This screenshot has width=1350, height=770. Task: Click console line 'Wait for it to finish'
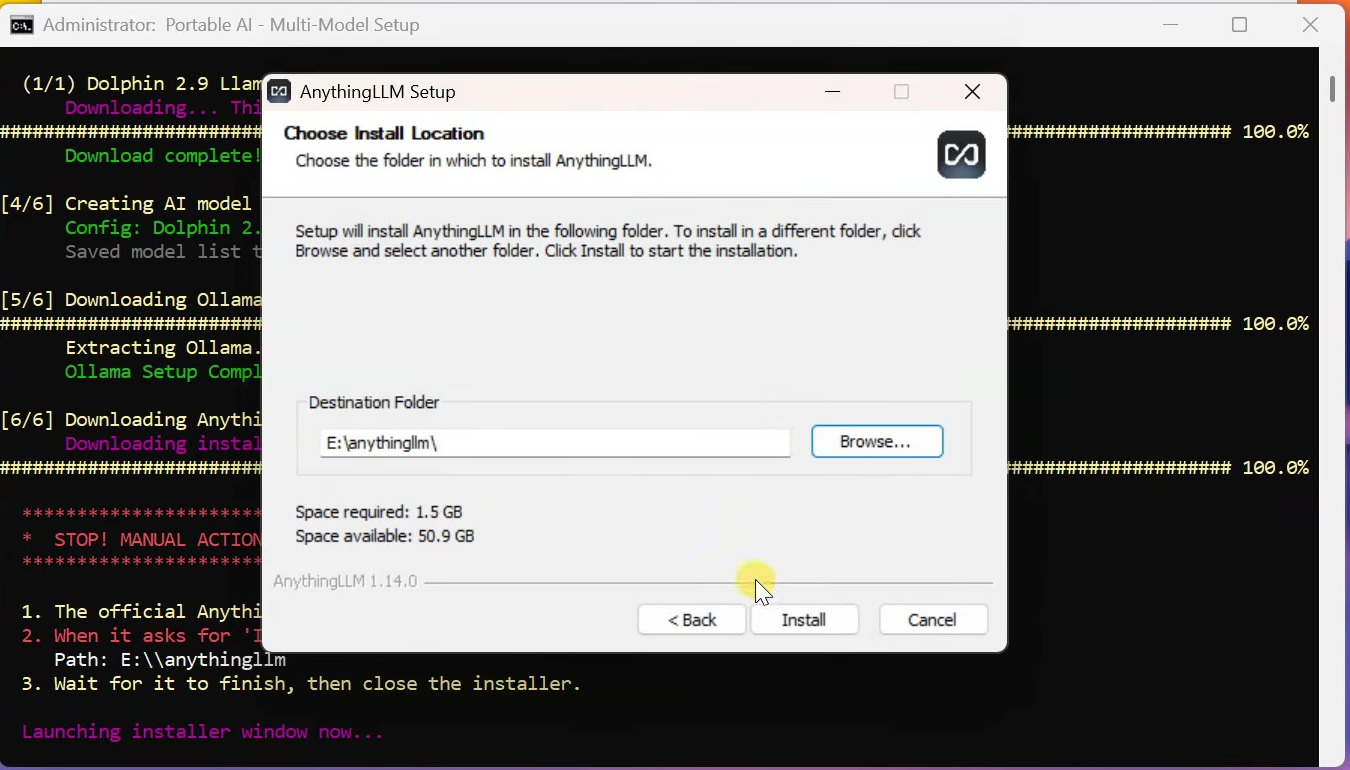point(301,684)
